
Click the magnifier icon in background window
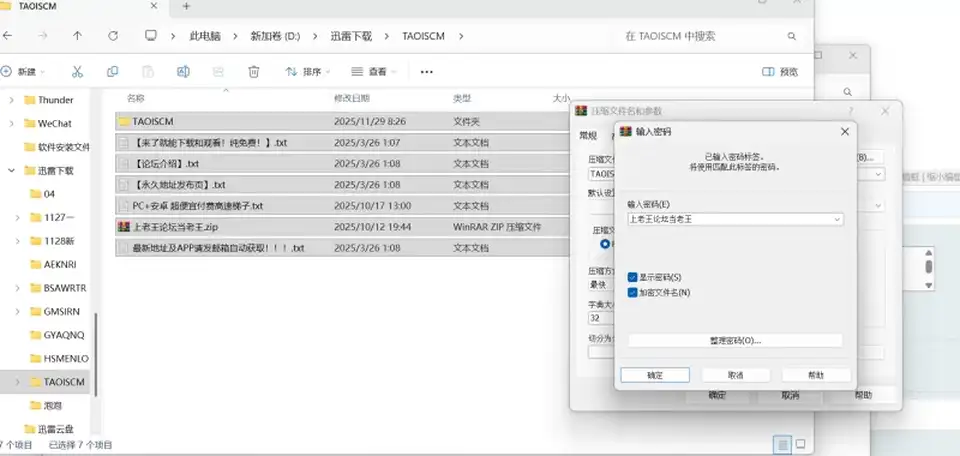pos(847,92)
